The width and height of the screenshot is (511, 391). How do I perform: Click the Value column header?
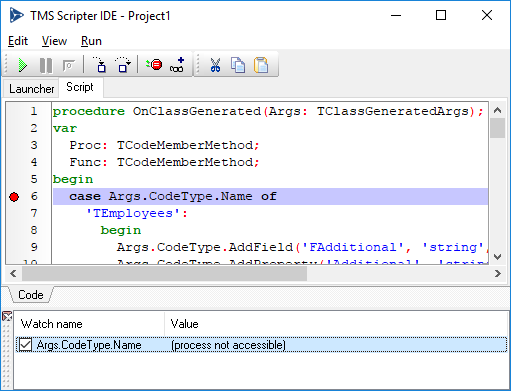pyautogui.click(x=336, y=324)
